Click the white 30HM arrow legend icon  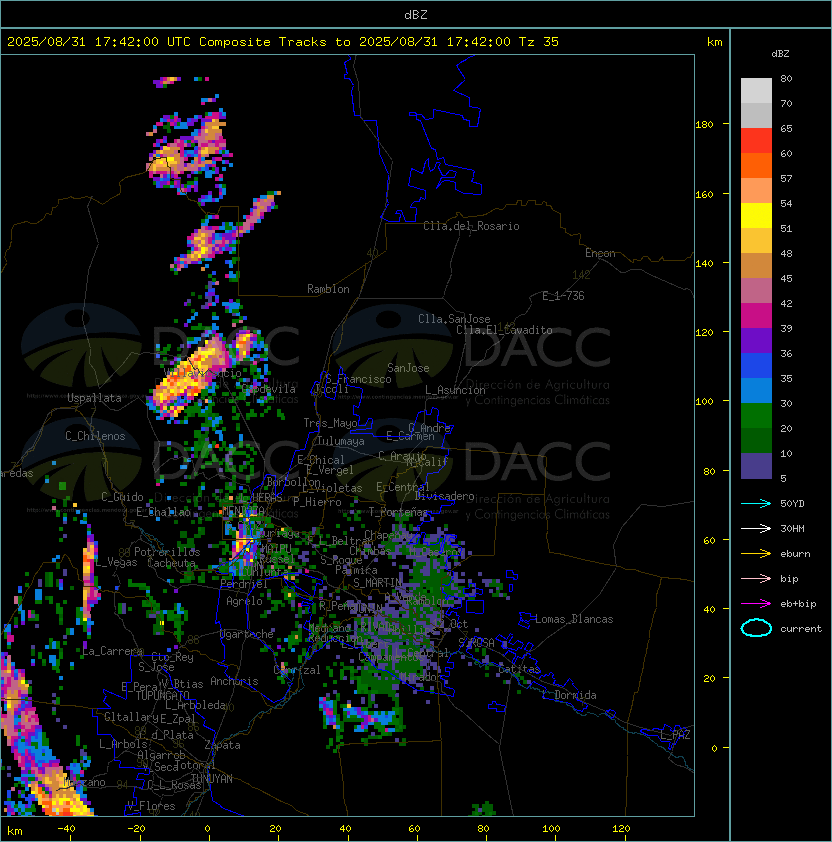756,529
